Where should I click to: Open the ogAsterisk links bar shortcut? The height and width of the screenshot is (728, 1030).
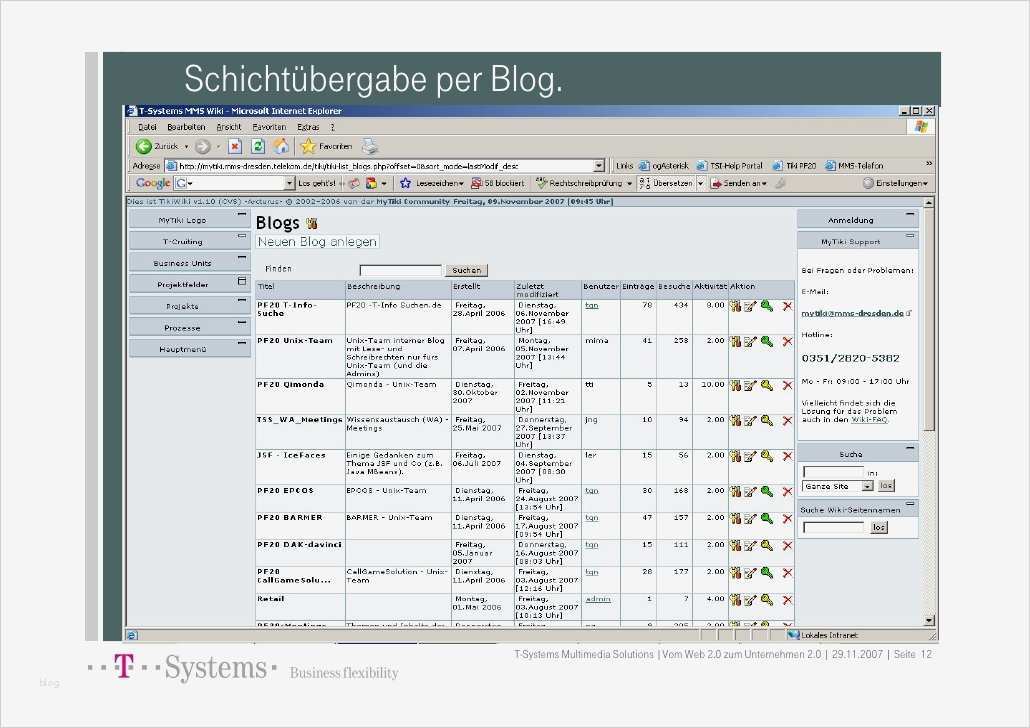click(664, 166)
